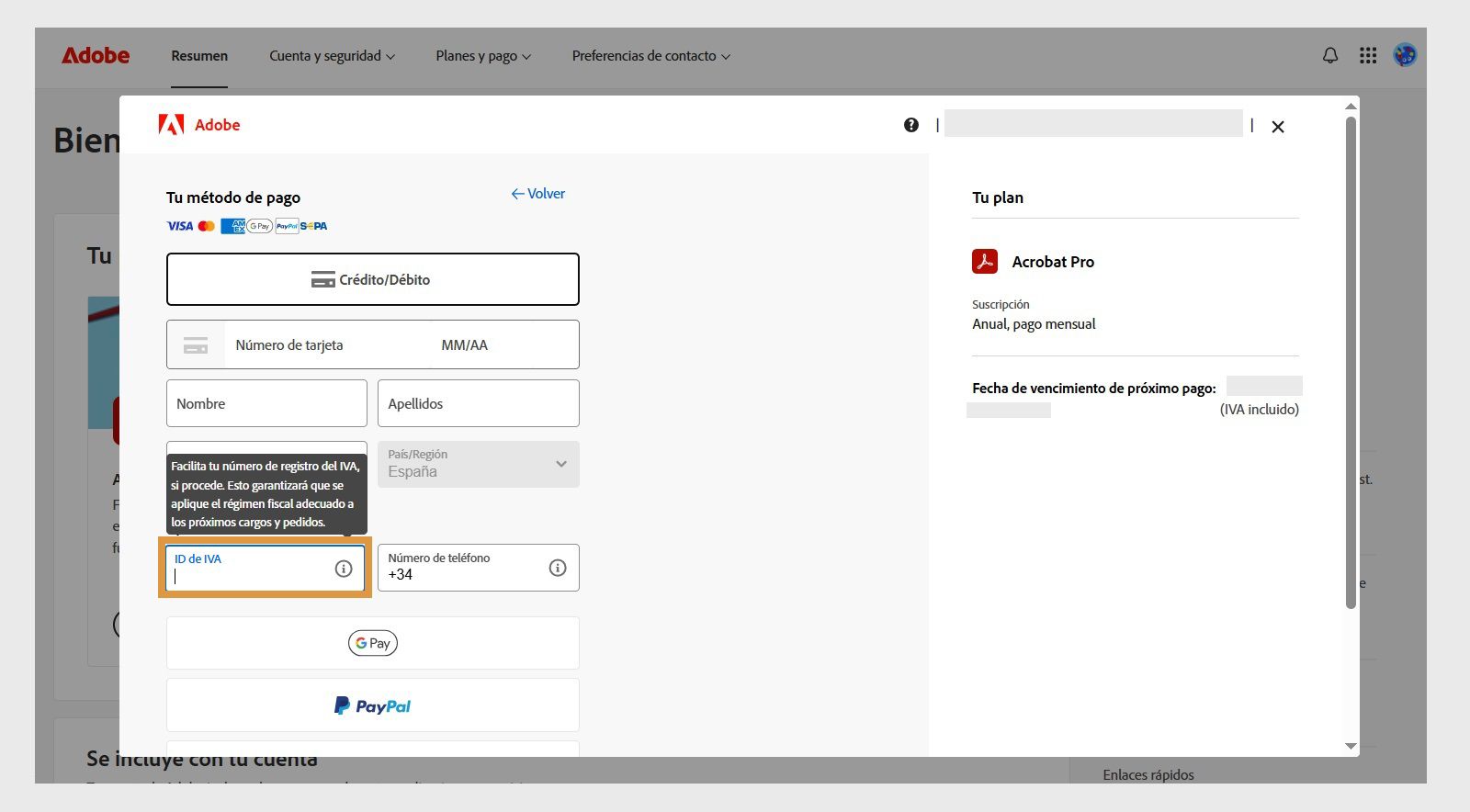This screenshot has height=812, width=1470.
Task: Click the MM/AA expiry field
Action: 505,345
